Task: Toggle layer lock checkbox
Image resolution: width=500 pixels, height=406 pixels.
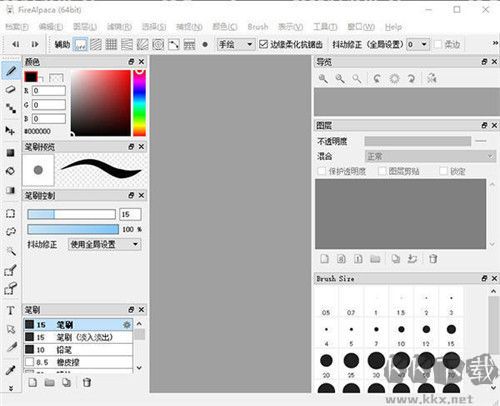Action: 443,171
